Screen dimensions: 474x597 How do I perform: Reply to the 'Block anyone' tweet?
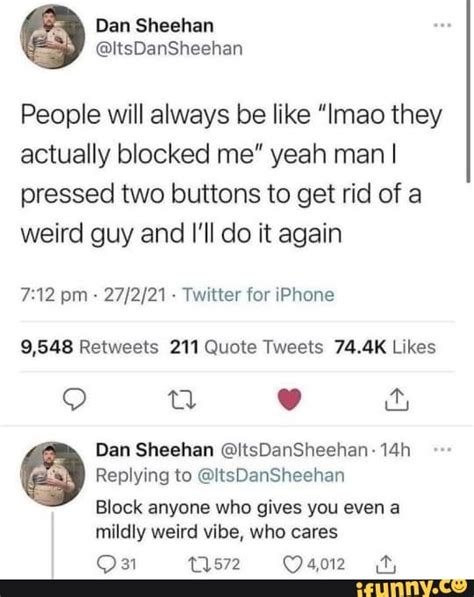116,564
